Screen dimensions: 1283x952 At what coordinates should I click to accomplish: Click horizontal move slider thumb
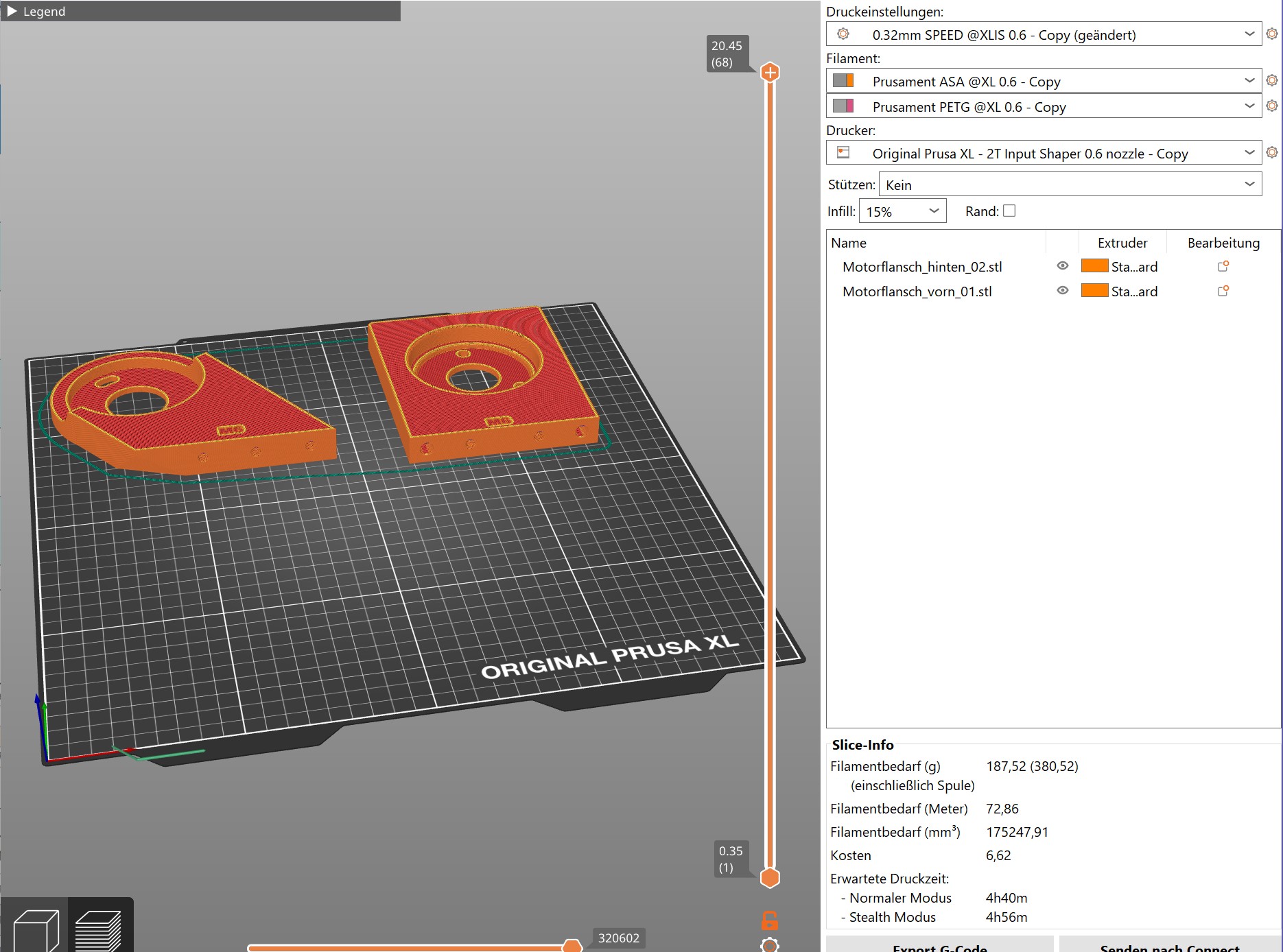point(572,947)
